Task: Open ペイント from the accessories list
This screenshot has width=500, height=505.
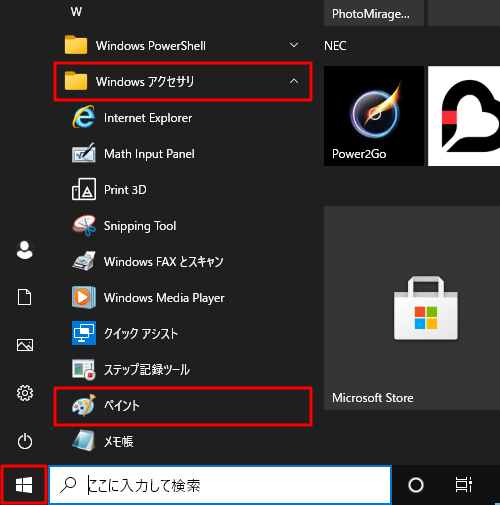Action: click(x=183, y=406)
